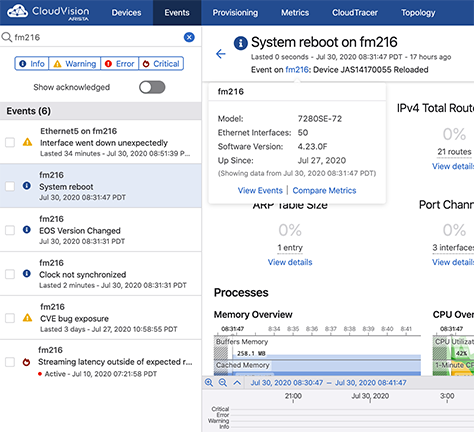Click the info icon beside System reboot title
The height and width of the screenshot is (432, 474).
pos(241,43)
